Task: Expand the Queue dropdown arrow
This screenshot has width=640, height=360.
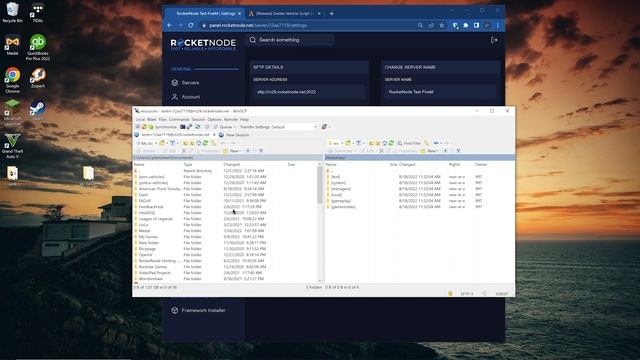Action: 235,127
